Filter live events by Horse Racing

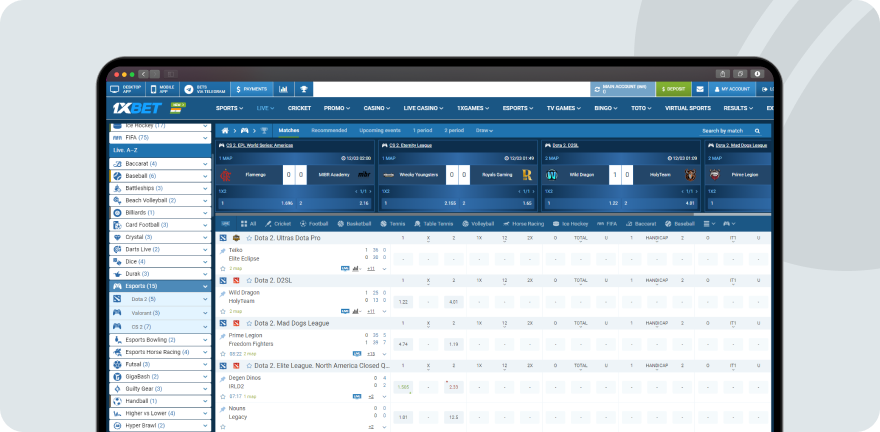tap(524, 223)
